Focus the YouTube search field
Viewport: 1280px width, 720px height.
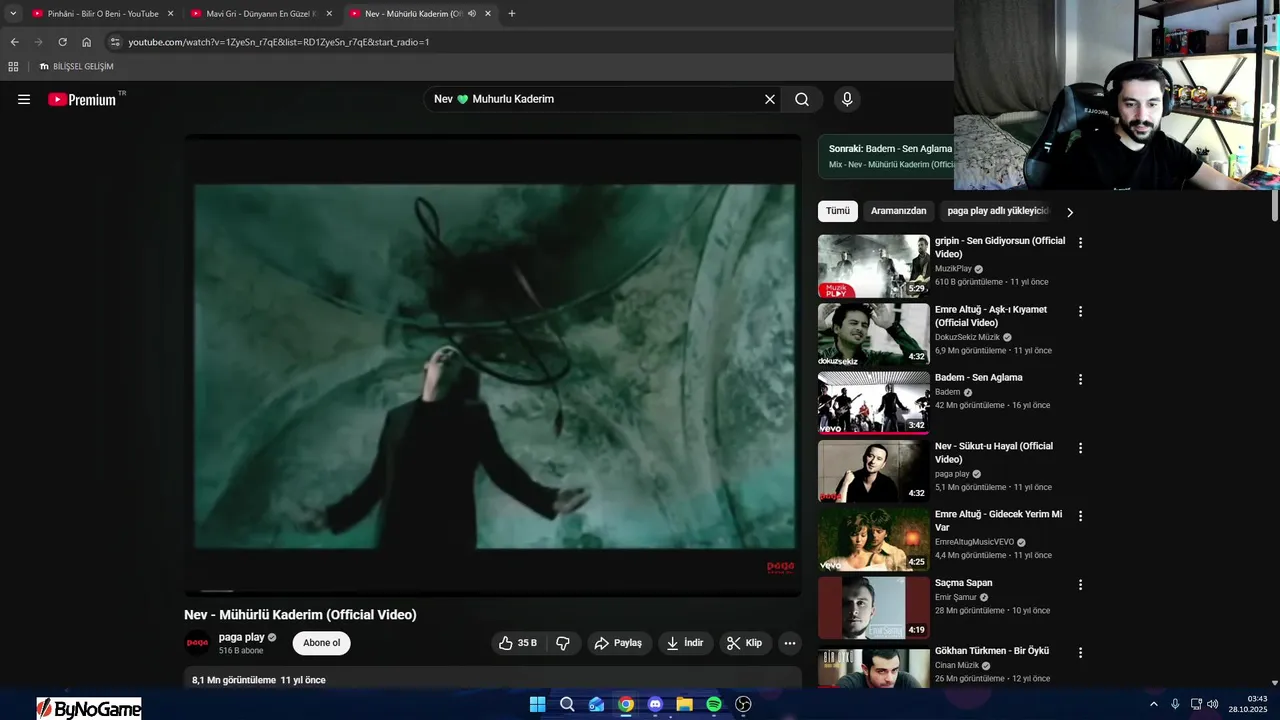[x=595, y=99]
